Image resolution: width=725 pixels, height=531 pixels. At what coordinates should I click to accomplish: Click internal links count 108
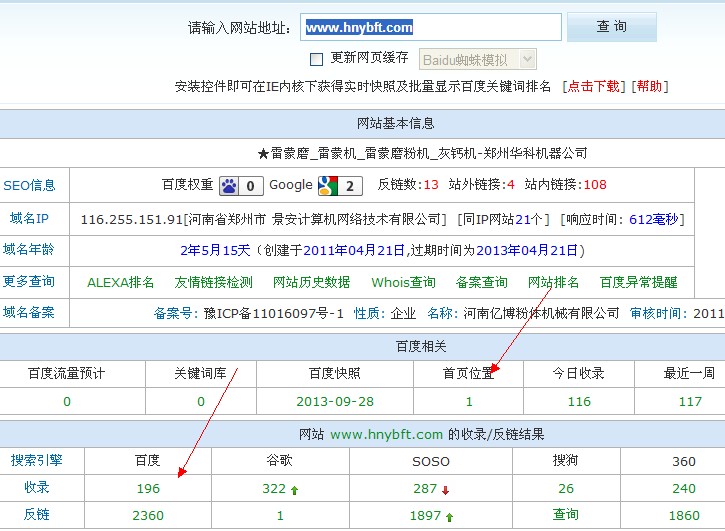[595, 185]
